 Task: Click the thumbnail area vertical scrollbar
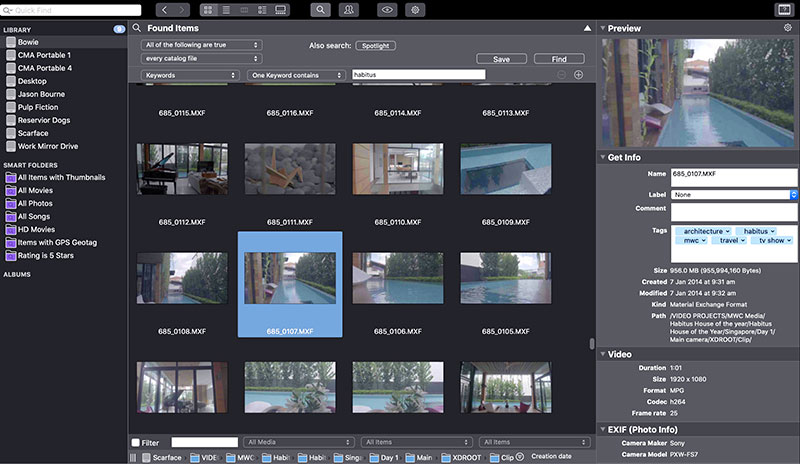592,344
